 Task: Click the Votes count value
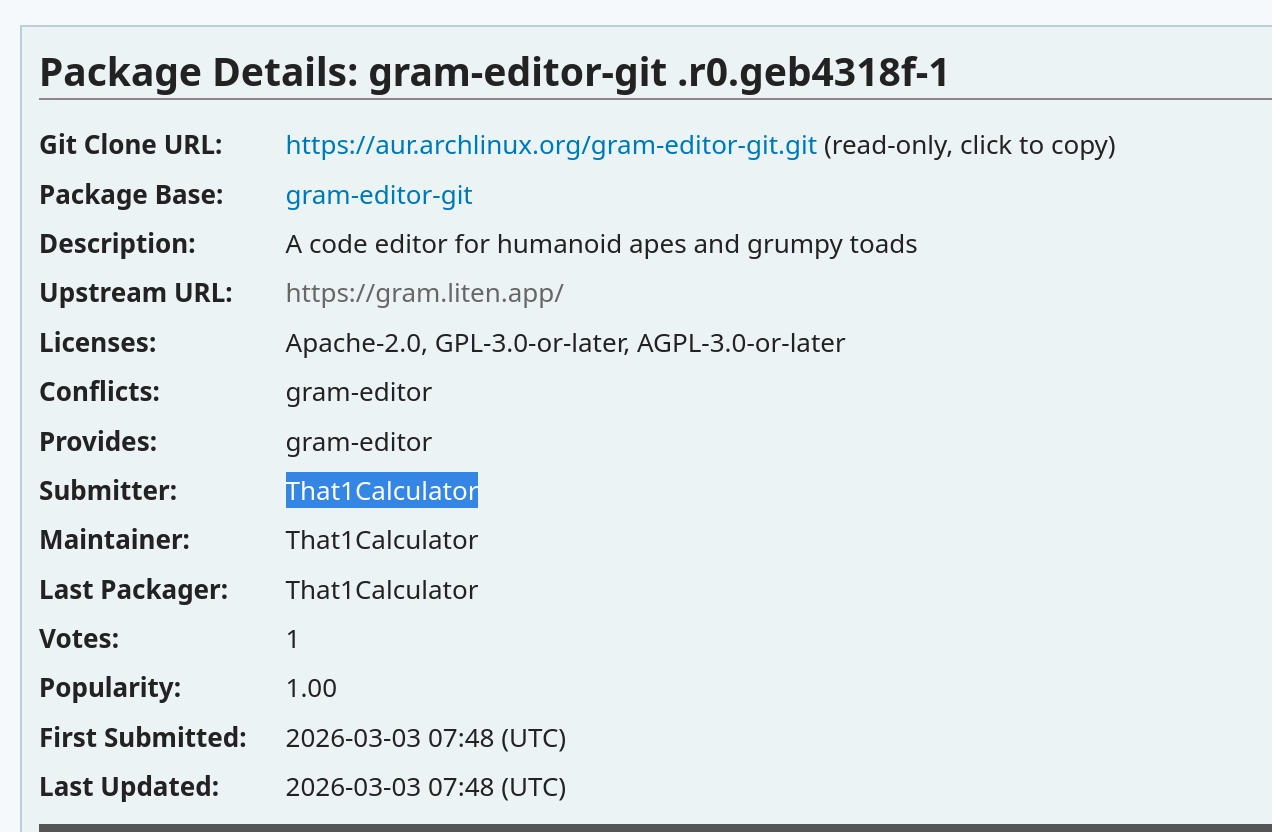click(x=292, y=639)
